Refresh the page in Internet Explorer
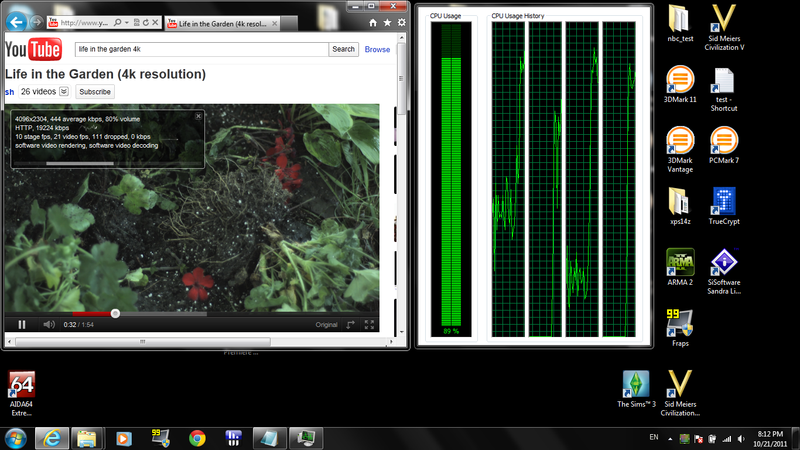 [146, 22]
